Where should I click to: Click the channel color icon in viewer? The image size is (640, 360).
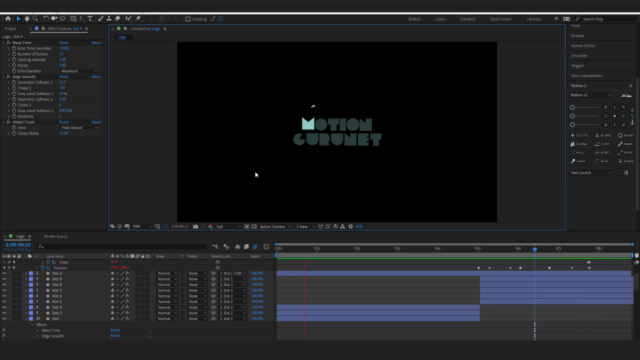pyautogui.click(x=210, y=227)
